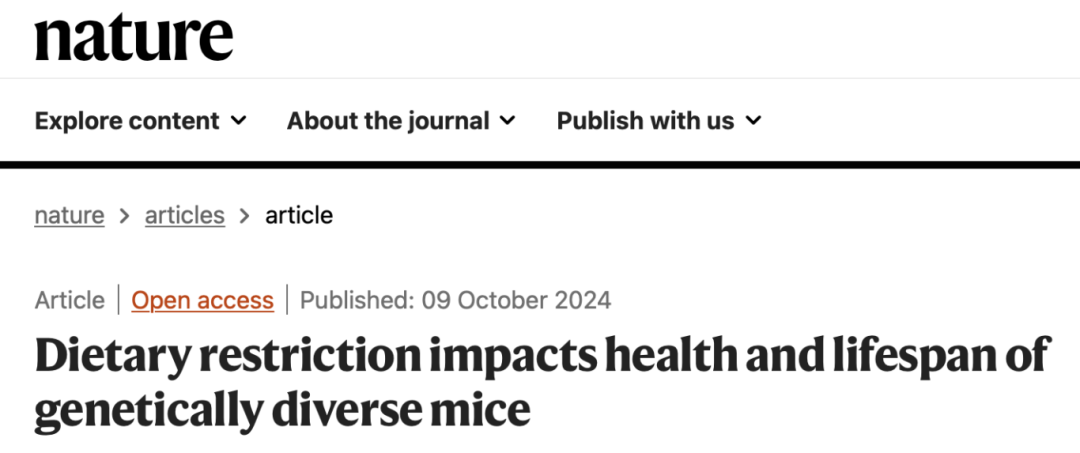The width and height of the screenshot is (1080, 453).
Task: Click the genetically diverse mice title line
Action: (x=282, y=411)
